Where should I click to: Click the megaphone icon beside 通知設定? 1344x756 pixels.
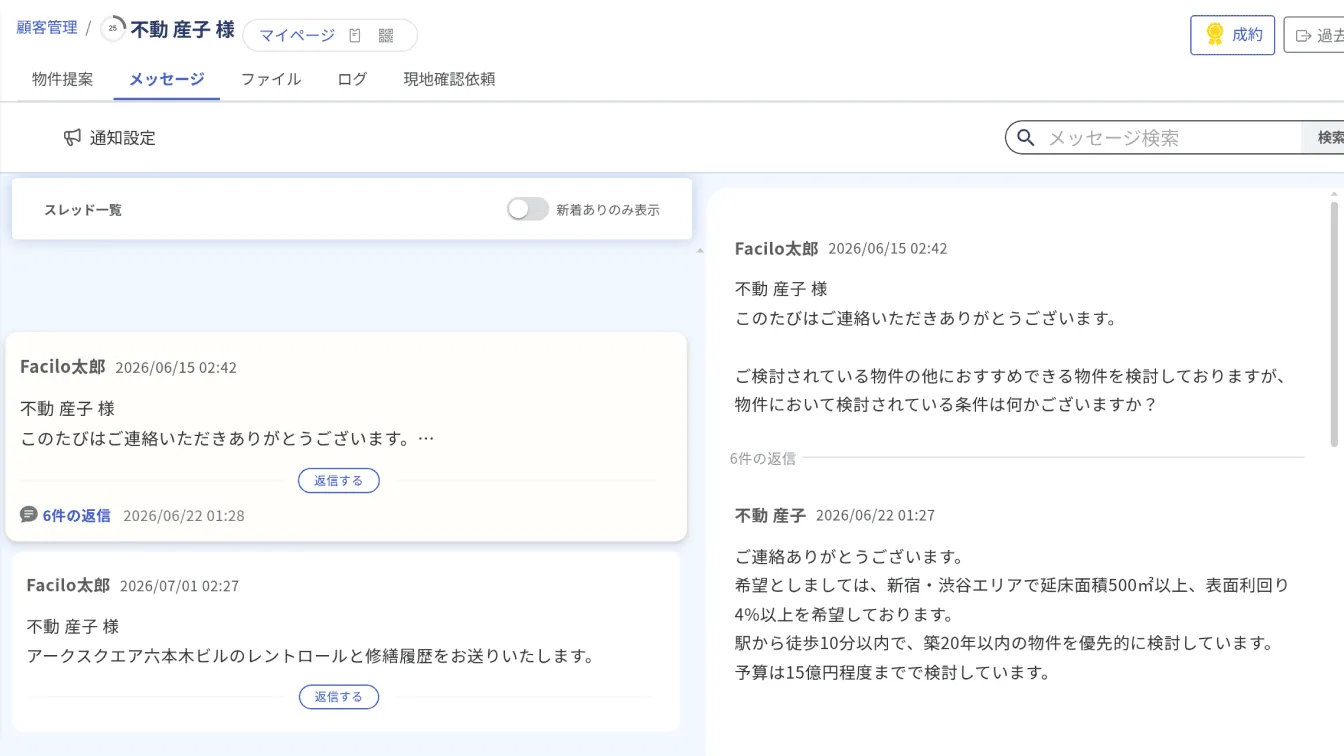(72, 138)
